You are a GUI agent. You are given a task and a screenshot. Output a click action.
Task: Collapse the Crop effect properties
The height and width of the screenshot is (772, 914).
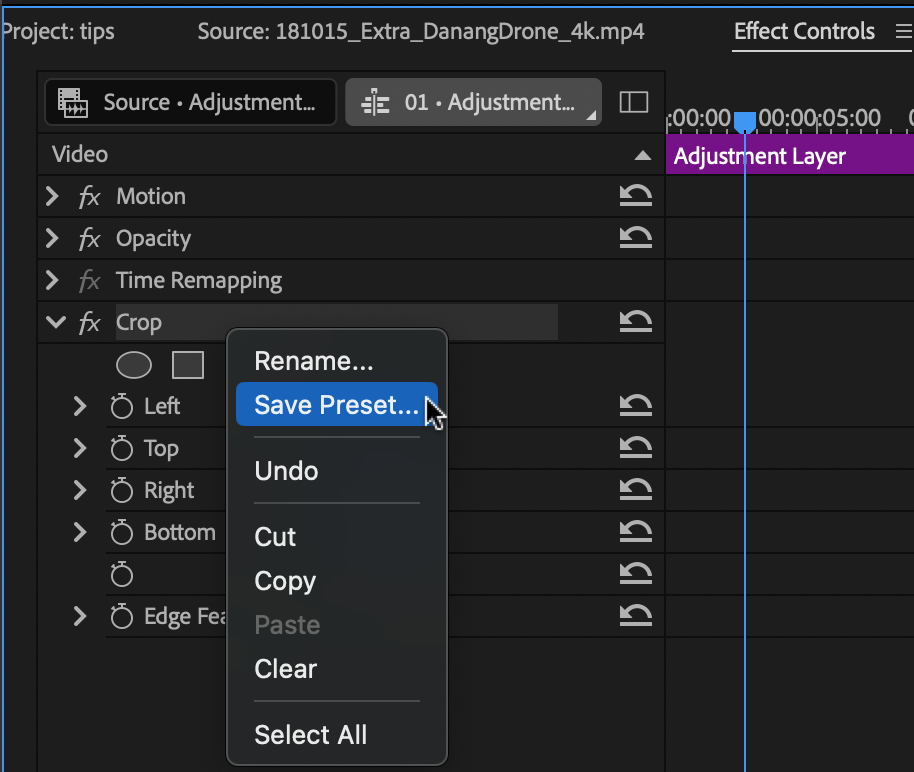[55, 322]
